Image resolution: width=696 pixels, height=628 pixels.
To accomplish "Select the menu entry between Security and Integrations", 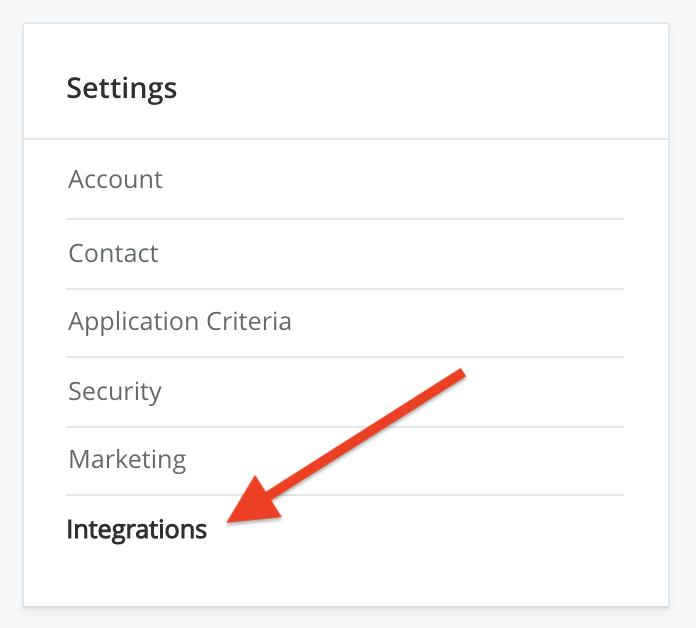I will tap(127, 460).
